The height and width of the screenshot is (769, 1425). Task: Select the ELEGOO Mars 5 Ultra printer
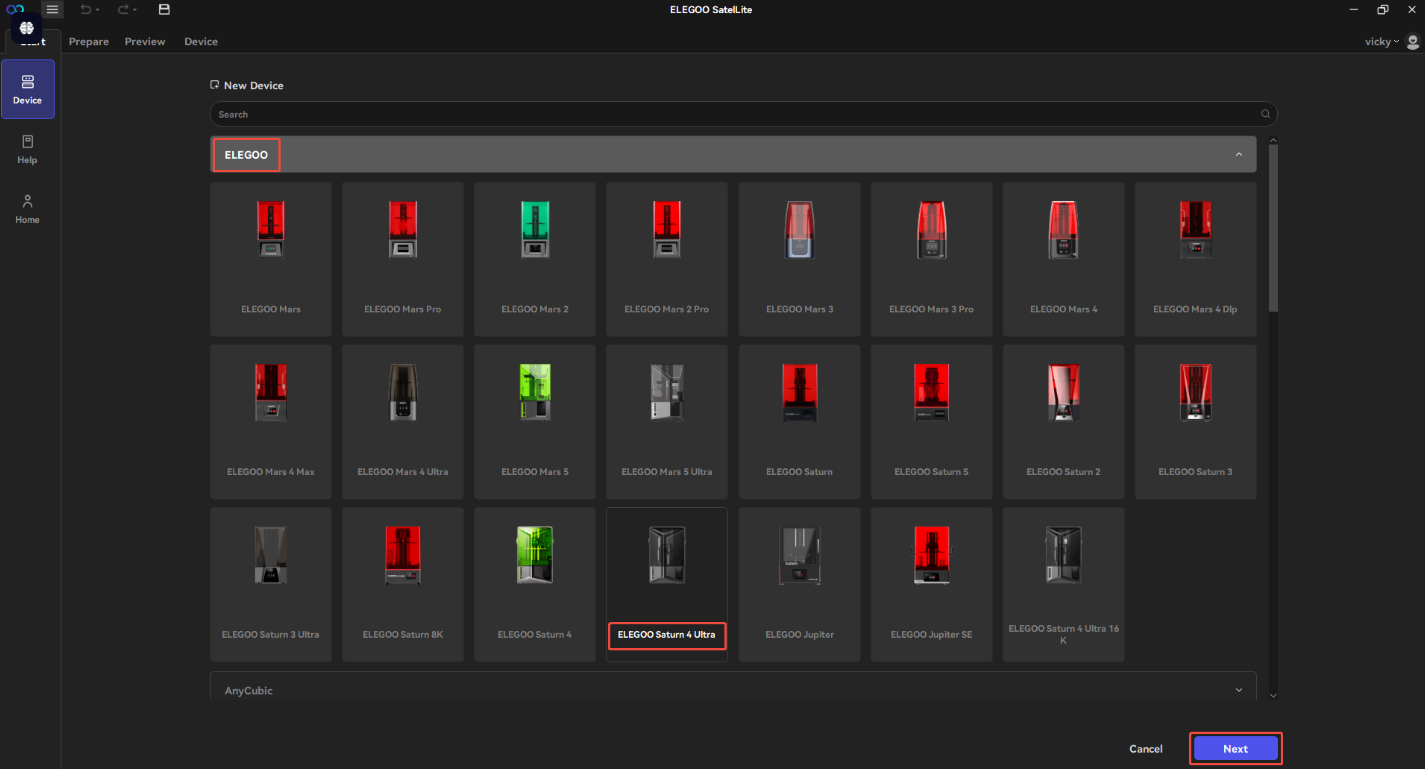(x=666, y=421)
